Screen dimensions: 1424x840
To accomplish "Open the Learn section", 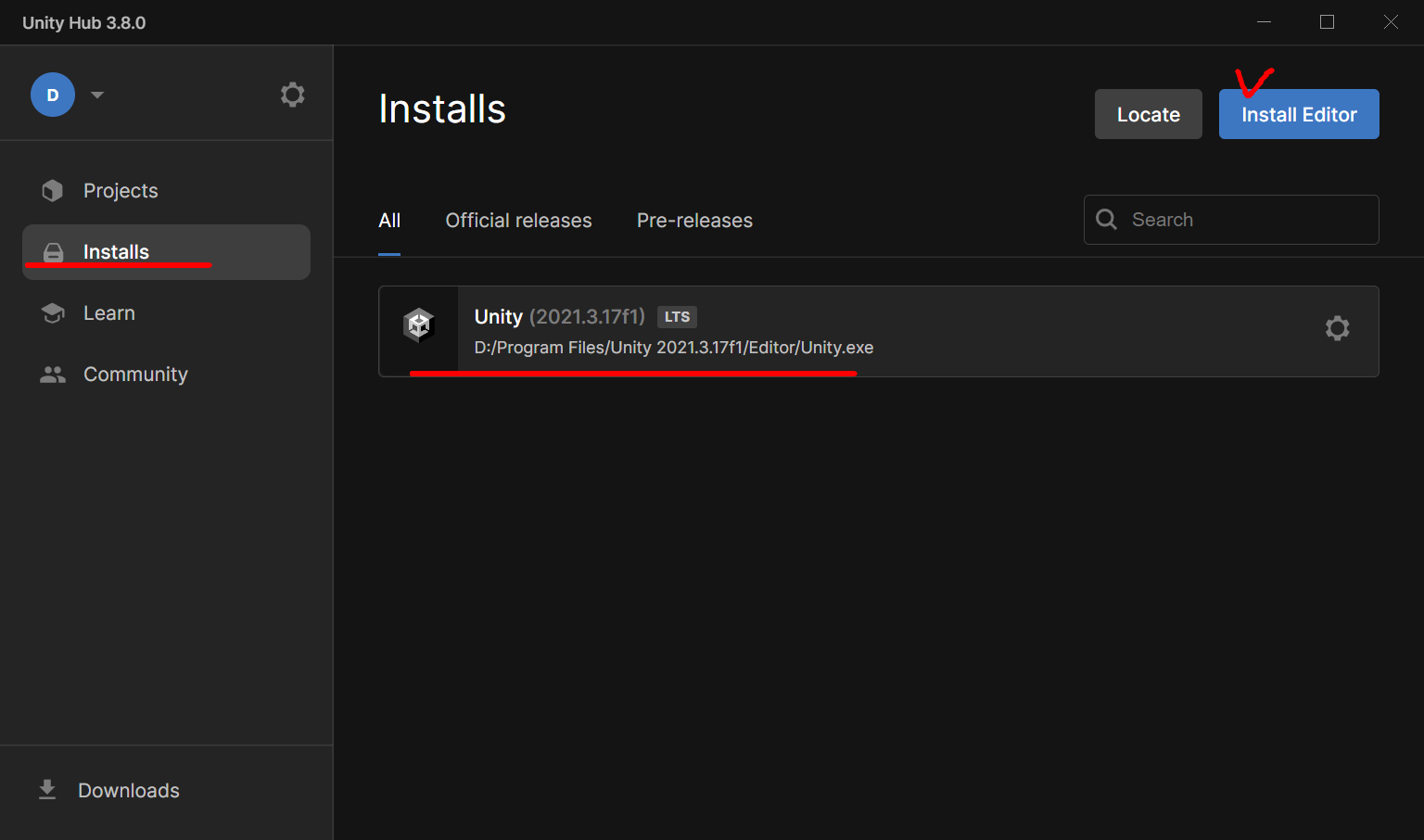I will (166, 313).
